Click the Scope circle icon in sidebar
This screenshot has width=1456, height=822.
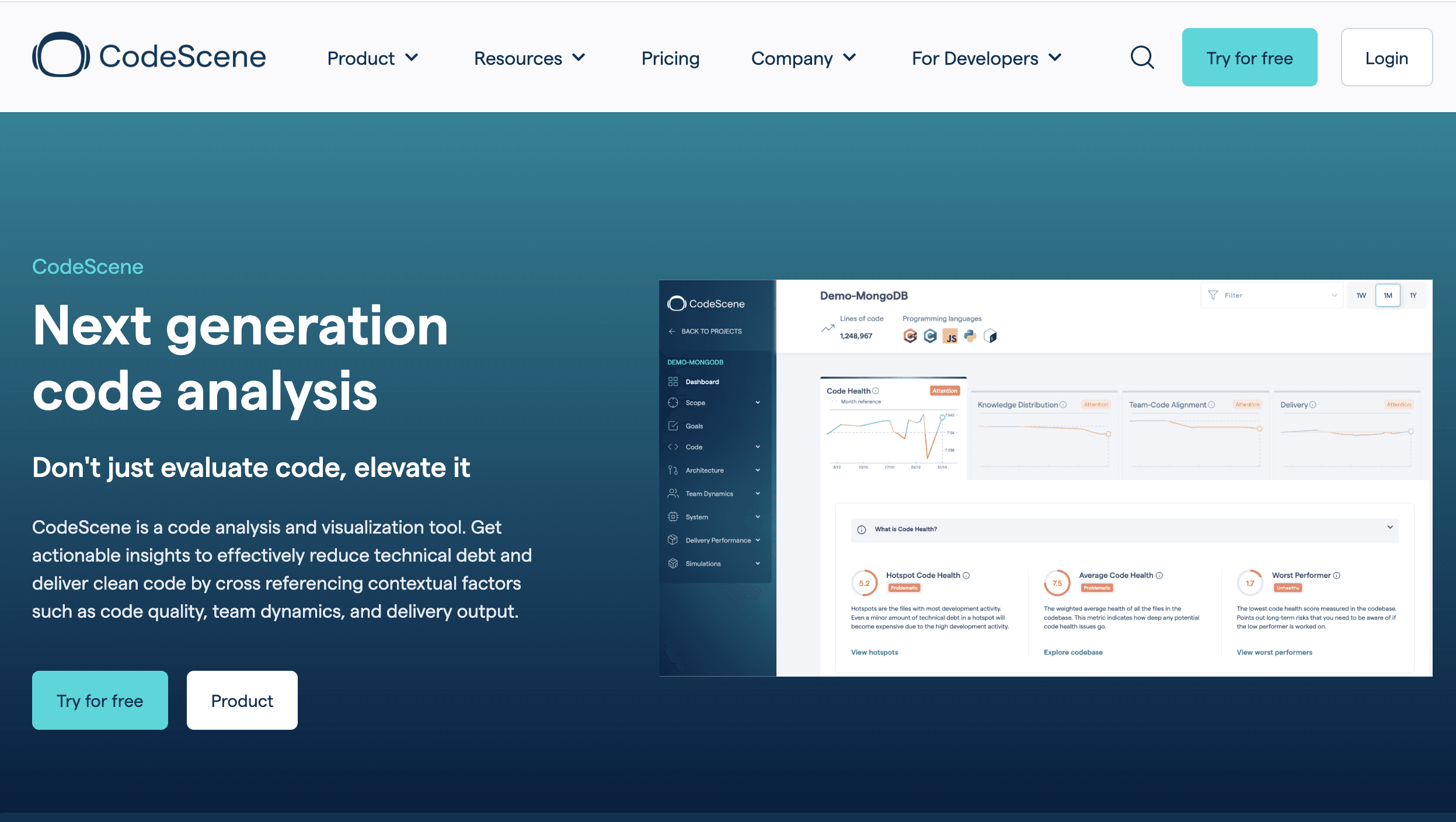coord(673,403)
